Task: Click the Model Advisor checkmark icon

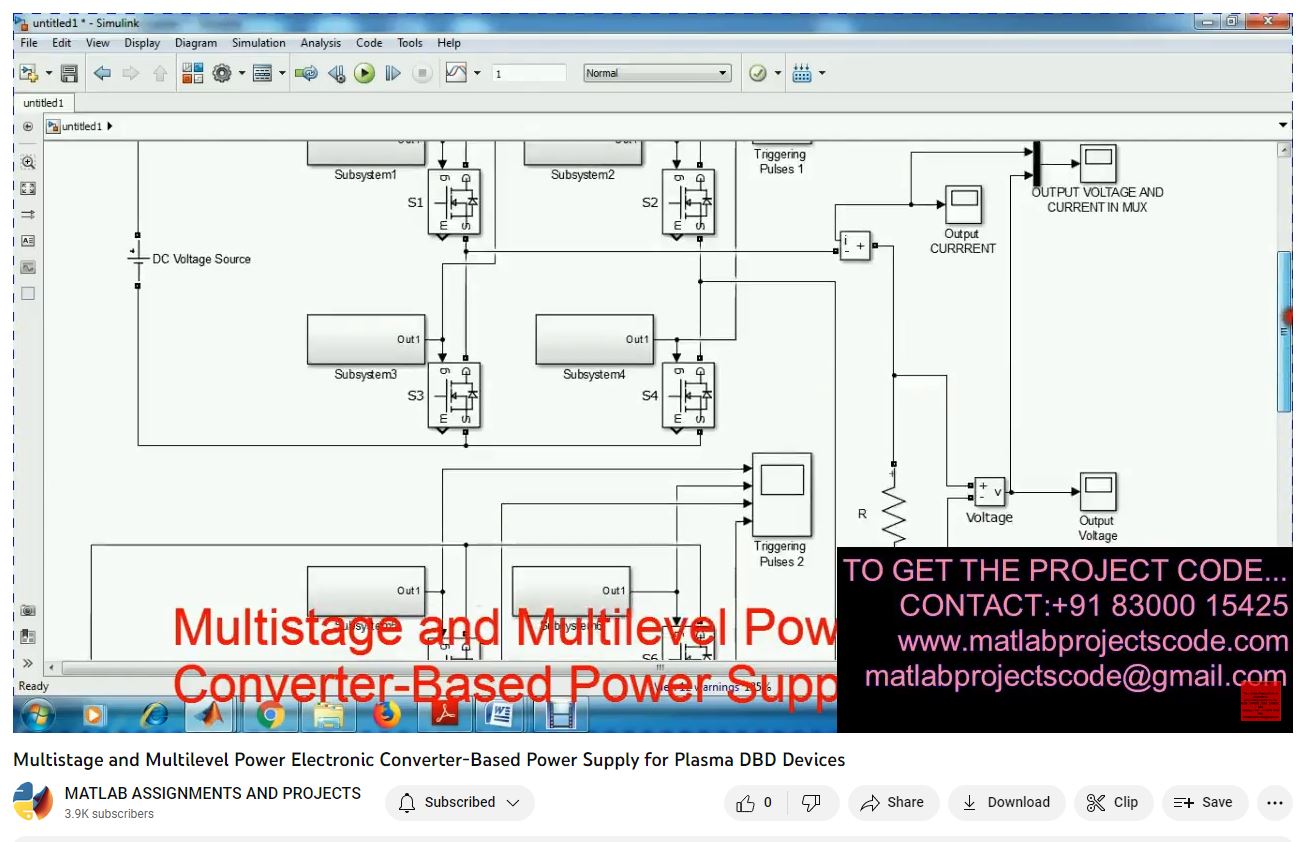Action: 758,73
